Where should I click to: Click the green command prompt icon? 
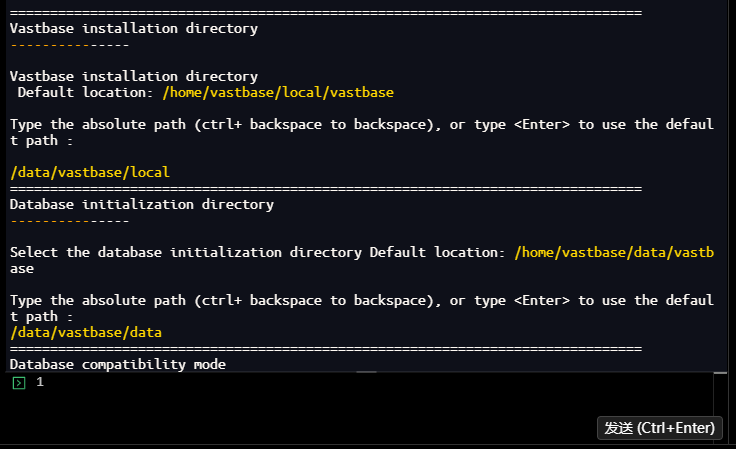coord(19,383)
